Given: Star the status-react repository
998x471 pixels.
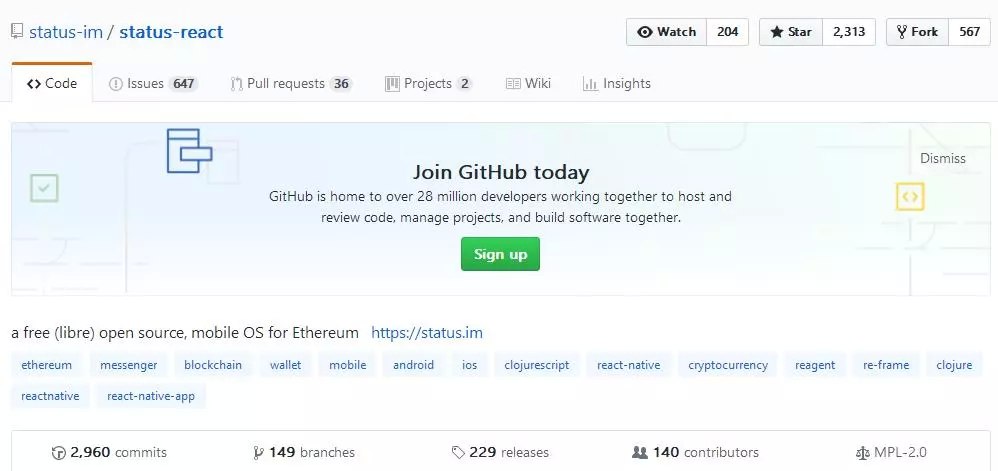Looking at the screenshot, I should 791,32.
